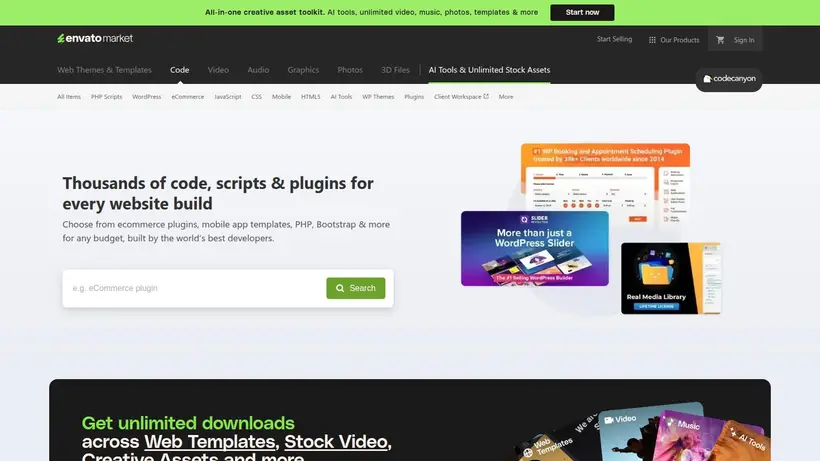This screenshot has height=461, width=820.
Task: Click the Web Templates link in banner
Action: [x=210, y=442]
